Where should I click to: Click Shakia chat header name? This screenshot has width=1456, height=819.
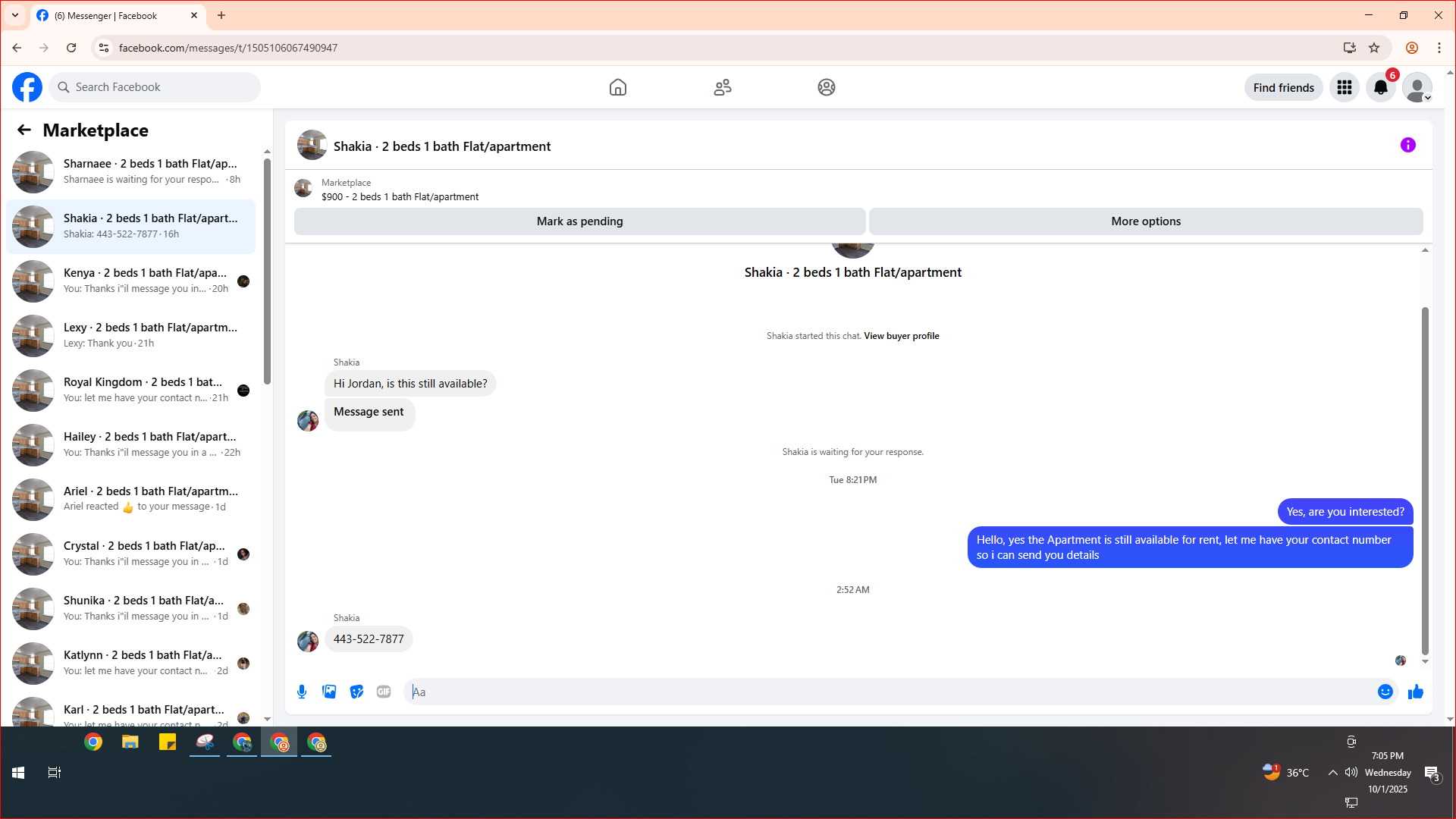(x=442, y=146)
